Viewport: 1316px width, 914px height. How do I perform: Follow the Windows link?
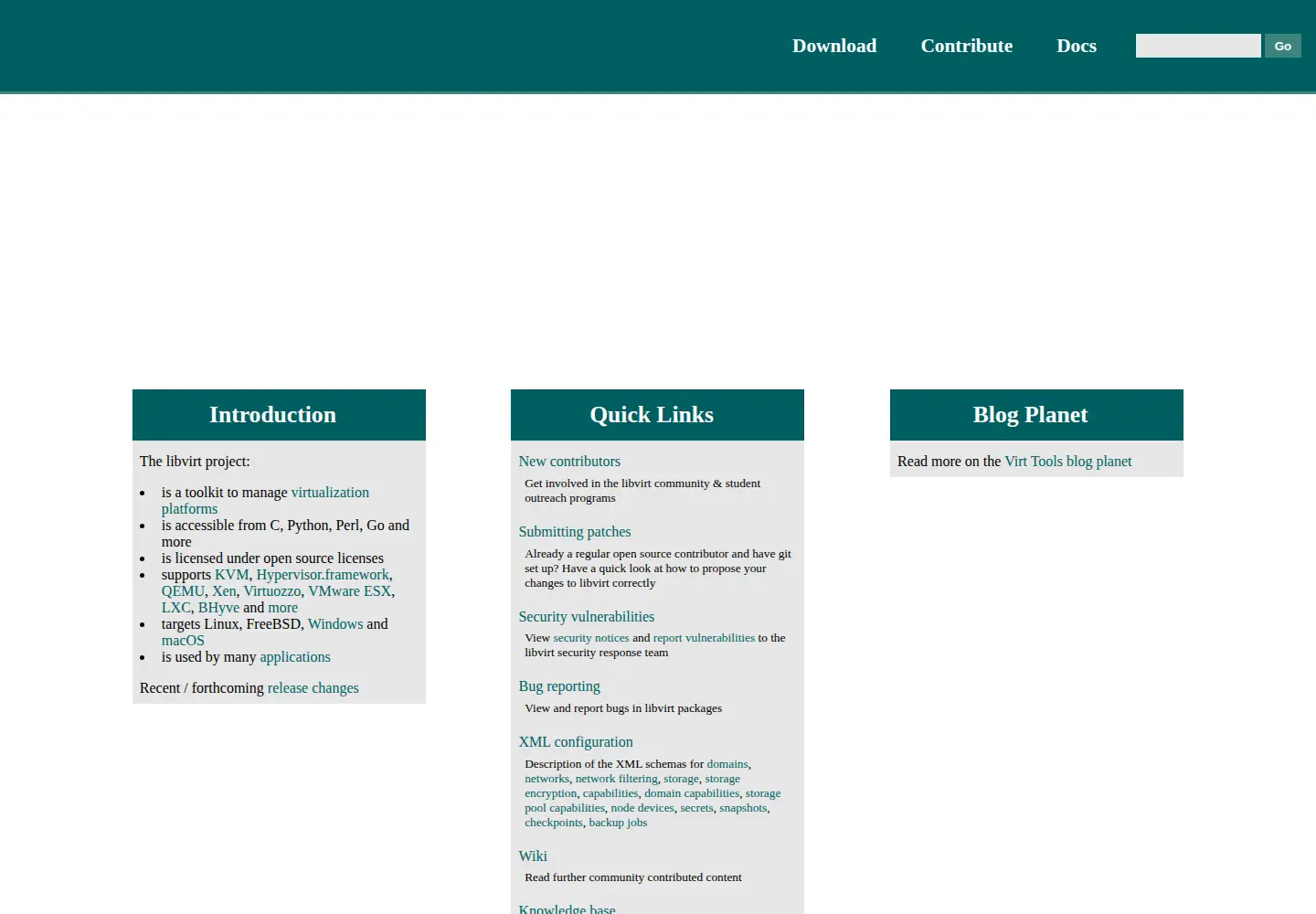click(335, 624)
